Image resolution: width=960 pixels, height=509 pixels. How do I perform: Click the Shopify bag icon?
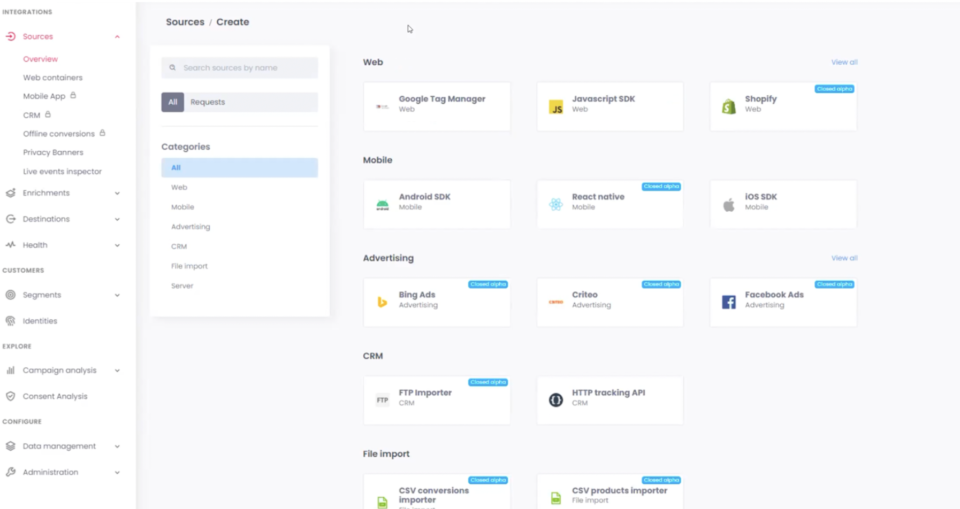[x=729, y=106]
